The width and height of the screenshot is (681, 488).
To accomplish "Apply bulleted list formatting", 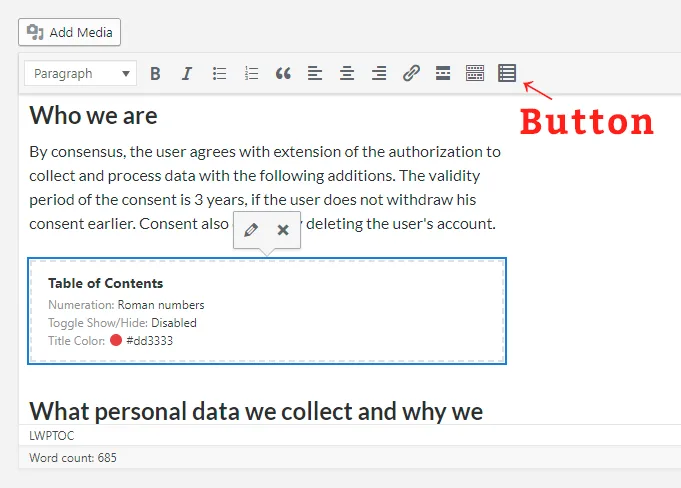I will 219,73.
